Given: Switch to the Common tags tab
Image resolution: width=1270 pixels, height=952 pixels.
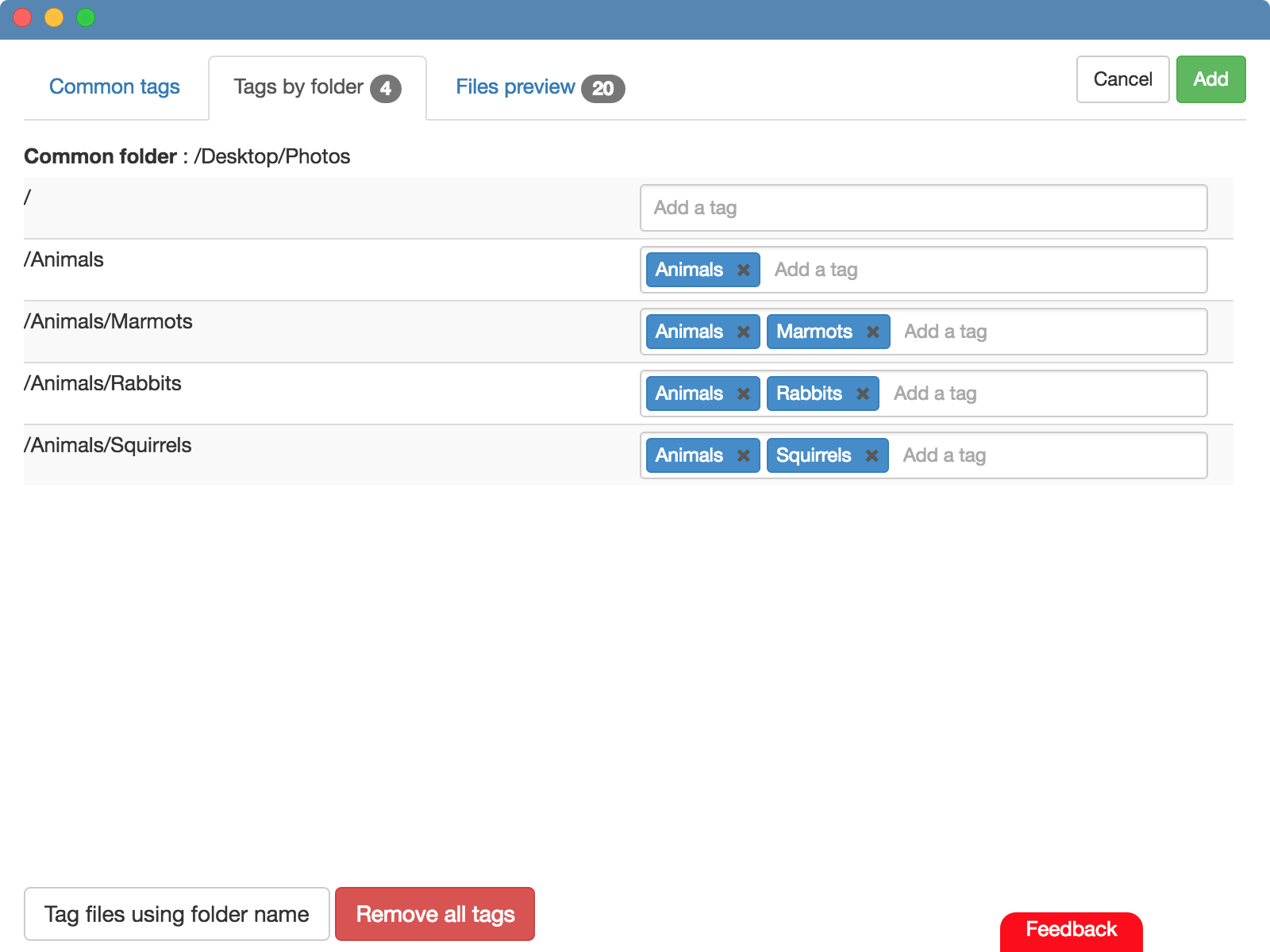Looking at the screenshot, I should pos(114,86).
